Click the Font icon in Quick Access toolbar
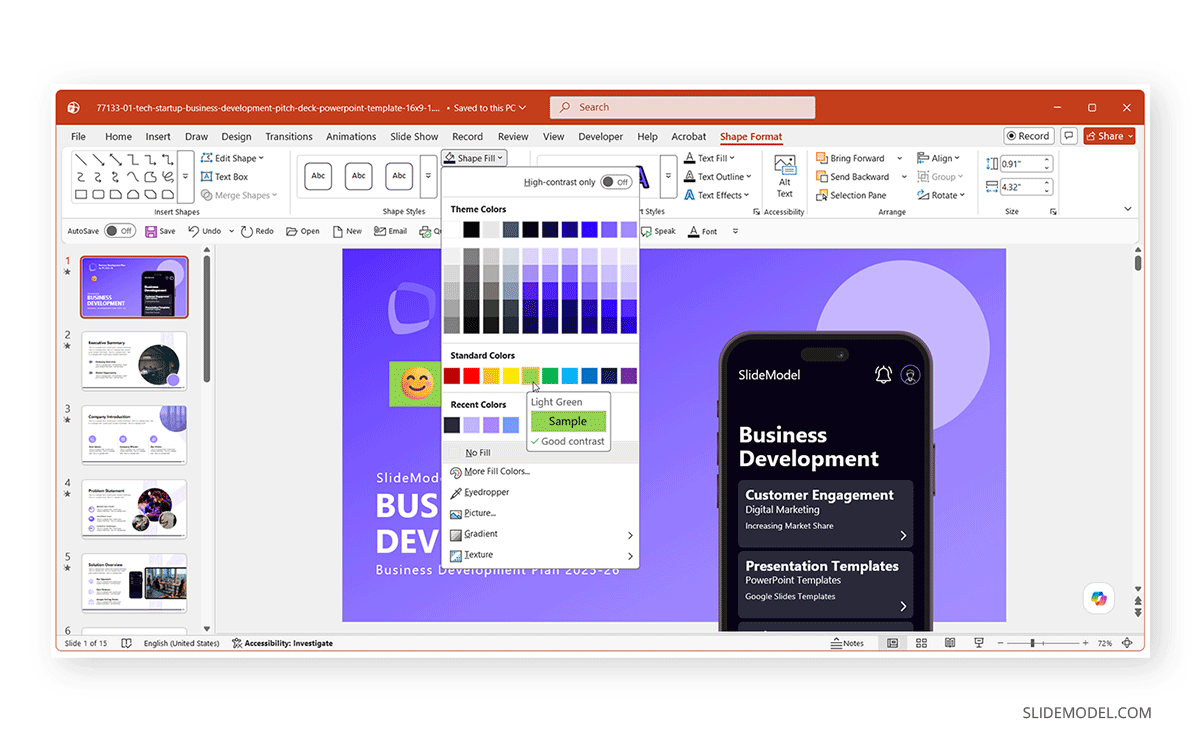 point(692,231)
